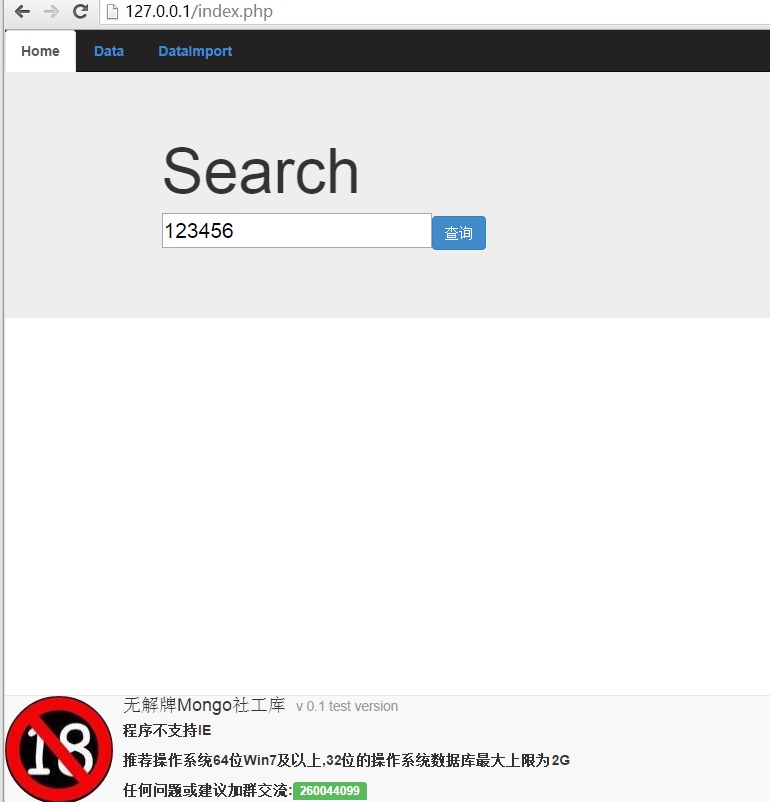The height and width of the screenshot is (802, 770).
Task: Click the blank white results area
Action: coord(386,500)
